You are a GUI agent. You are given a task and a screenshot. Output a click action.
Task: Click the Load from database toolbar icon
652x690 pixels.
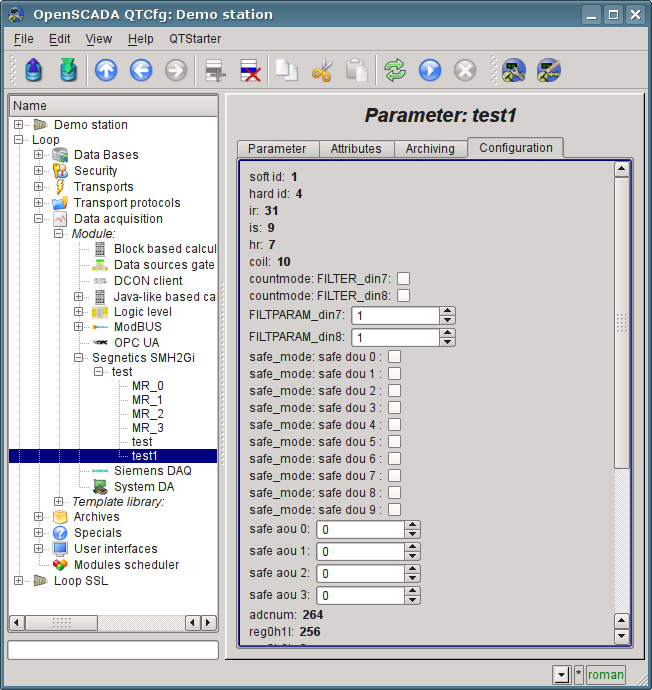(34, 70)
